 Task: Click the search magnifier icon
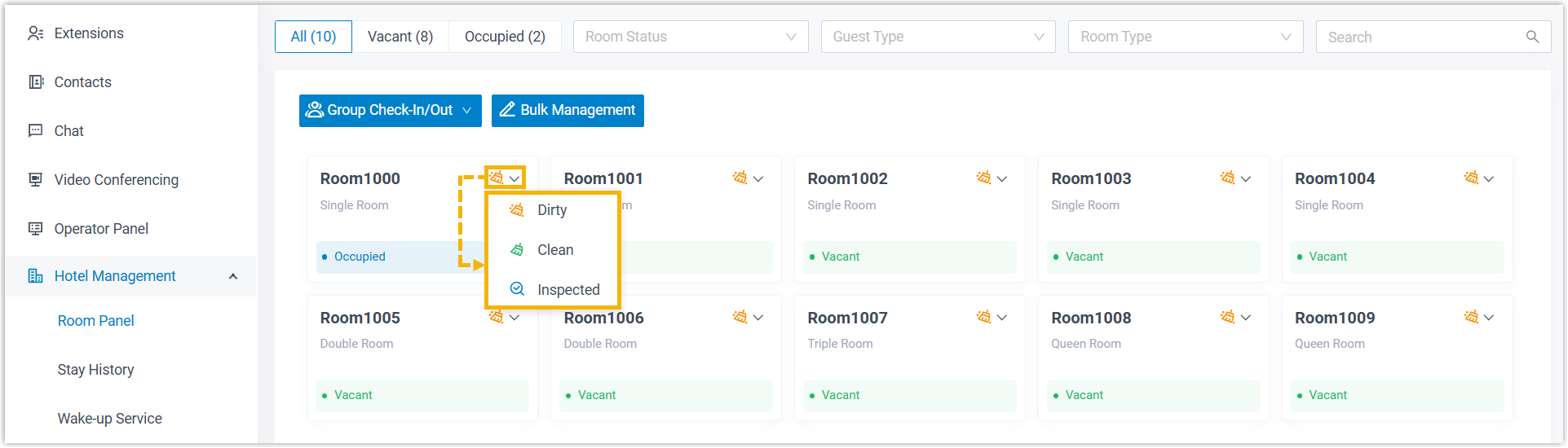click(x=1532, y=37)
